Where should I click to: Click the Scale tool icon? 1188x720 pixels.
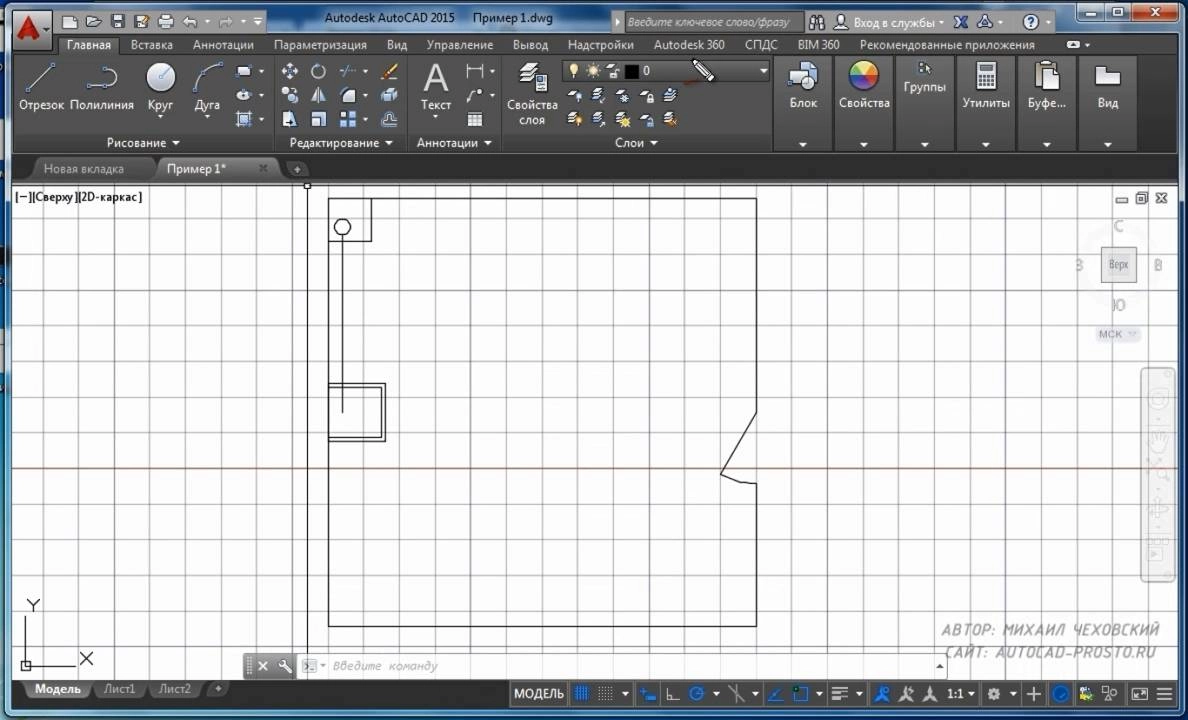point(318,119)
